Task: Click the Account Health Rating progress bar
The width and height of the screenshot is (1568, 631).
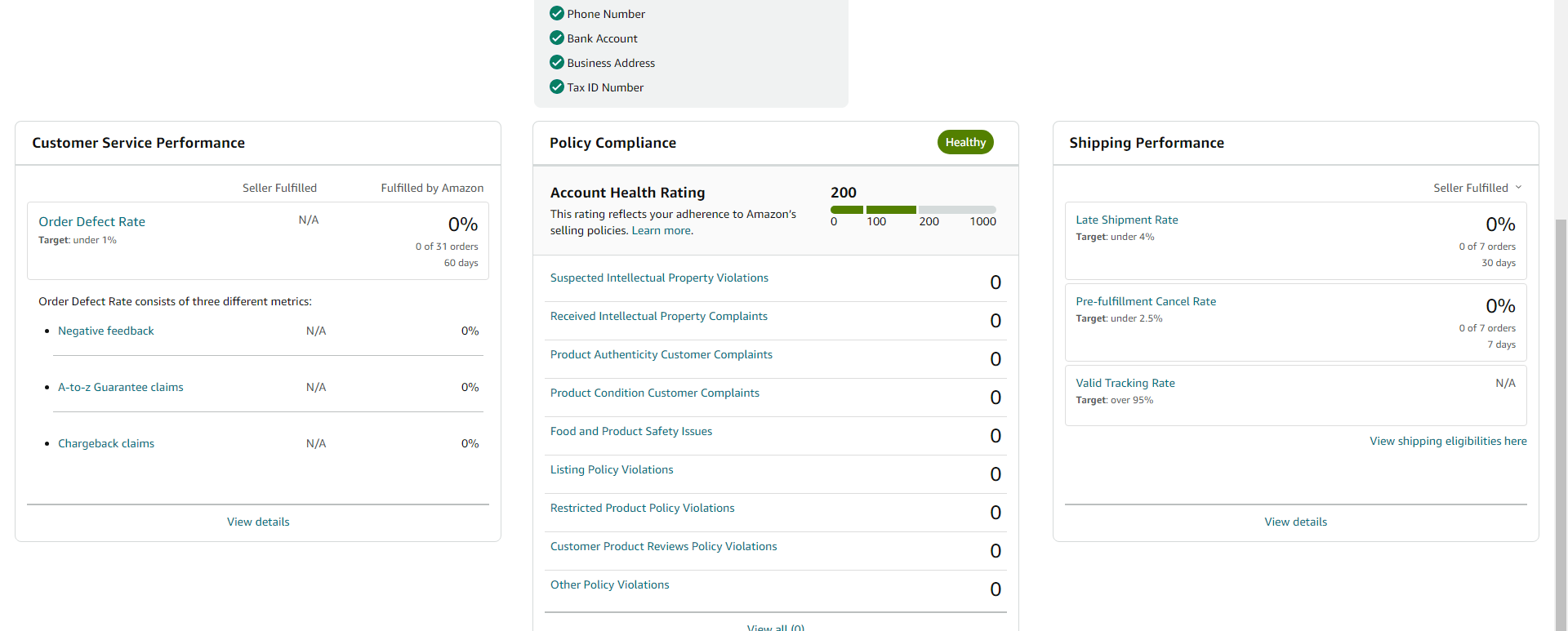Action: (x=913, y=210)
